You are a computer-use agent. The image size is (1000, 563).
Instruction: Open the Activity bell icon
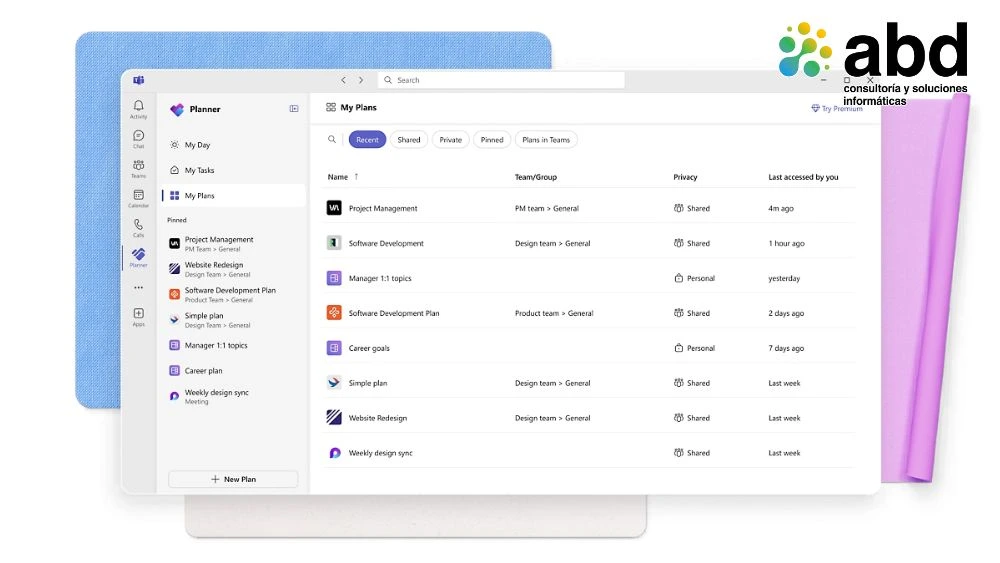pyautogui.click(x=138, y=108)
